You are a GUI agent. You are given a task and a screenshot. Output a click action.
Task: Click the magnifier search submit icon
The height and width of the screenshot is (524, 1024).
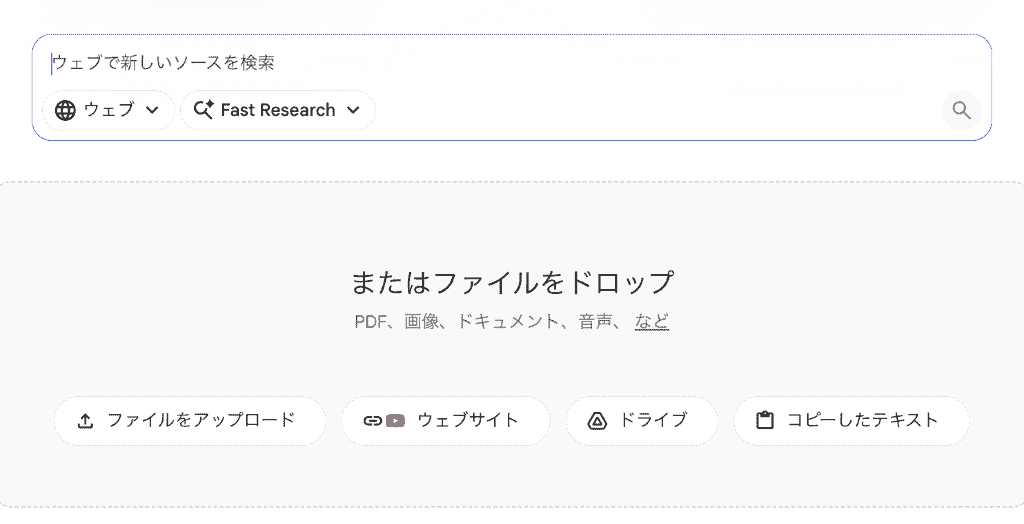click(961, 110)
